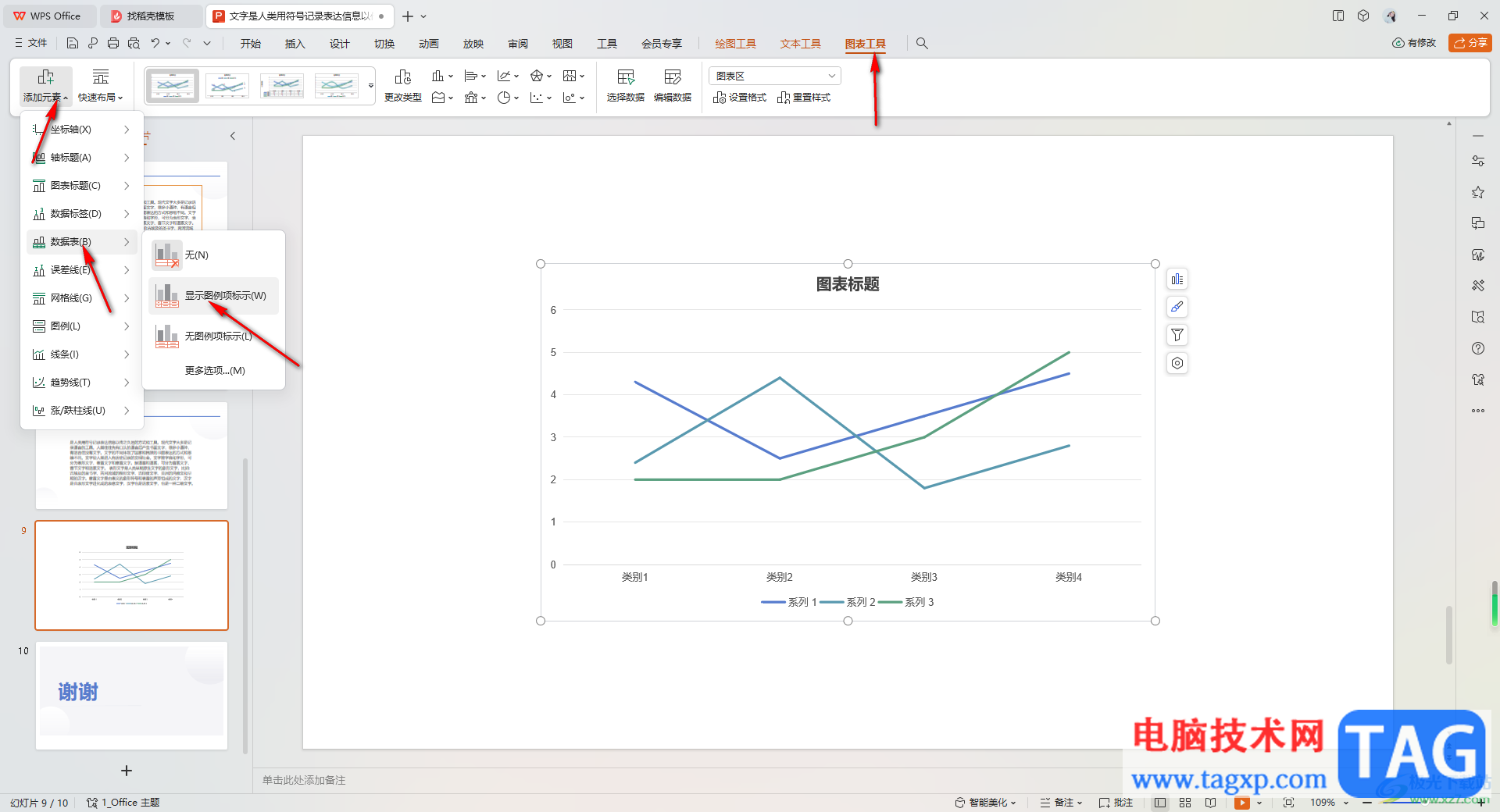Click the Undo arrow icon

[x=155, y=44]
